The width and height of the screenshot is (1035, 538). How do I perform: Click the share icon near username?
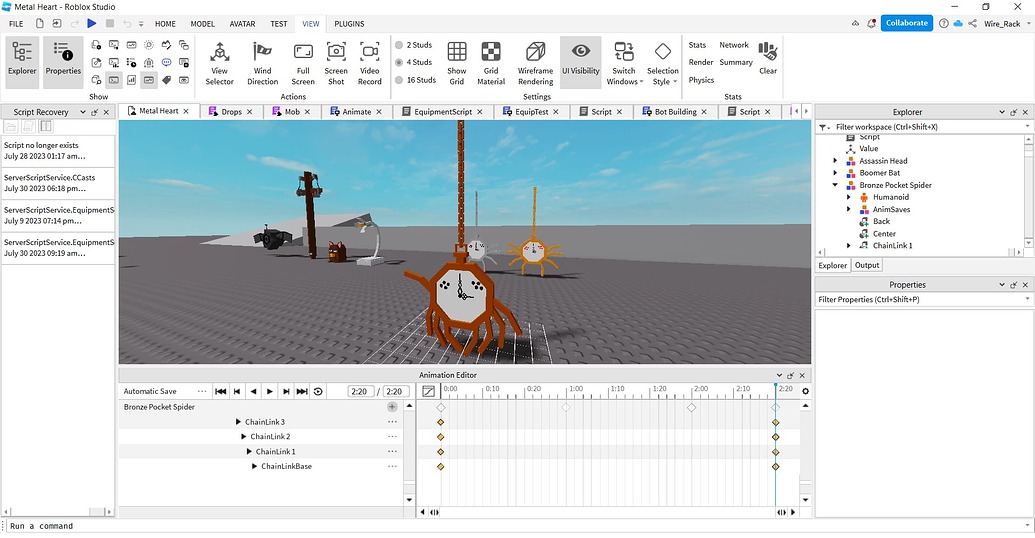972,23
